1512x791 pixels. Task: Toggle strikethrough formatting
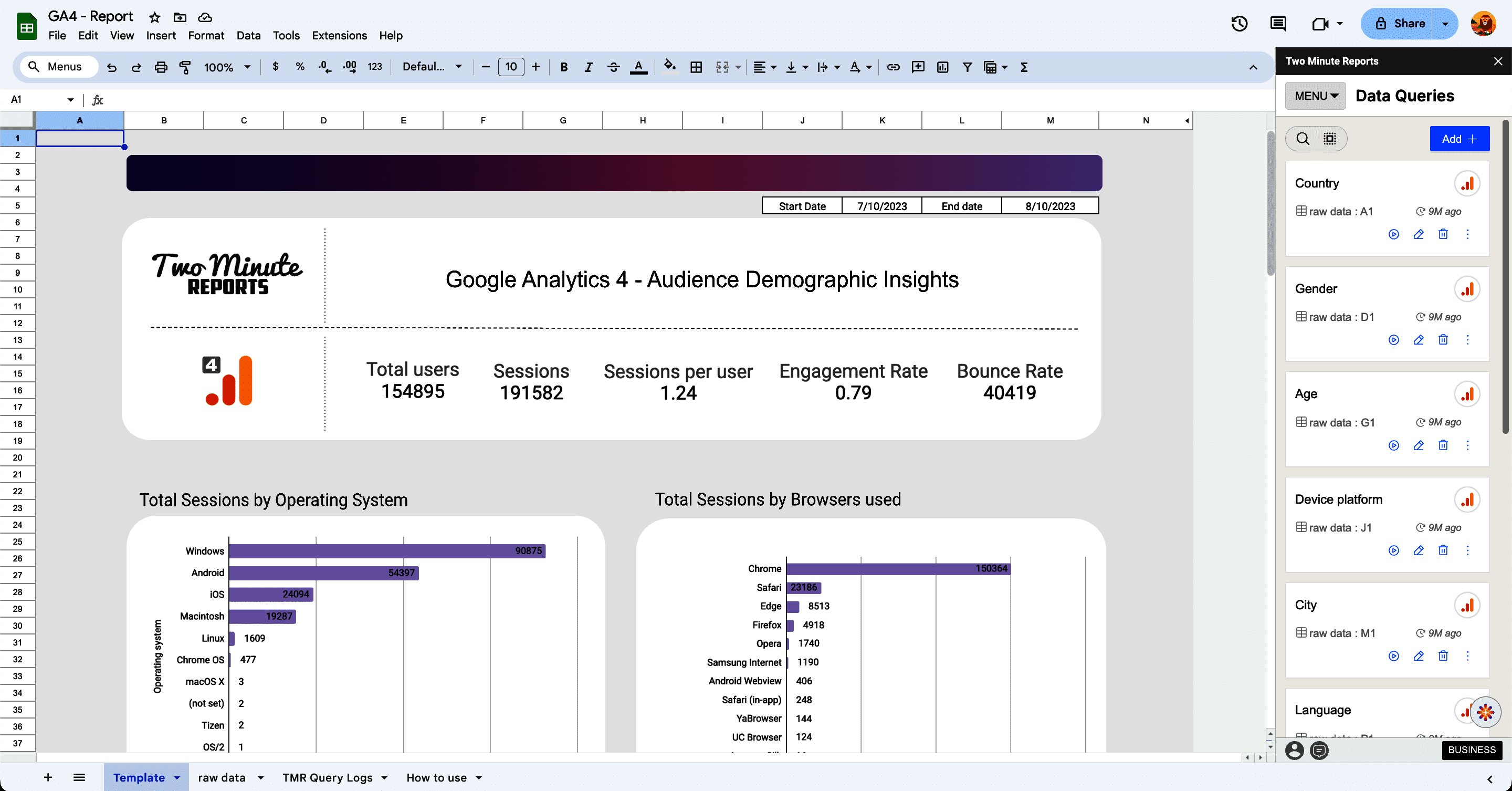tap(613, 67)
